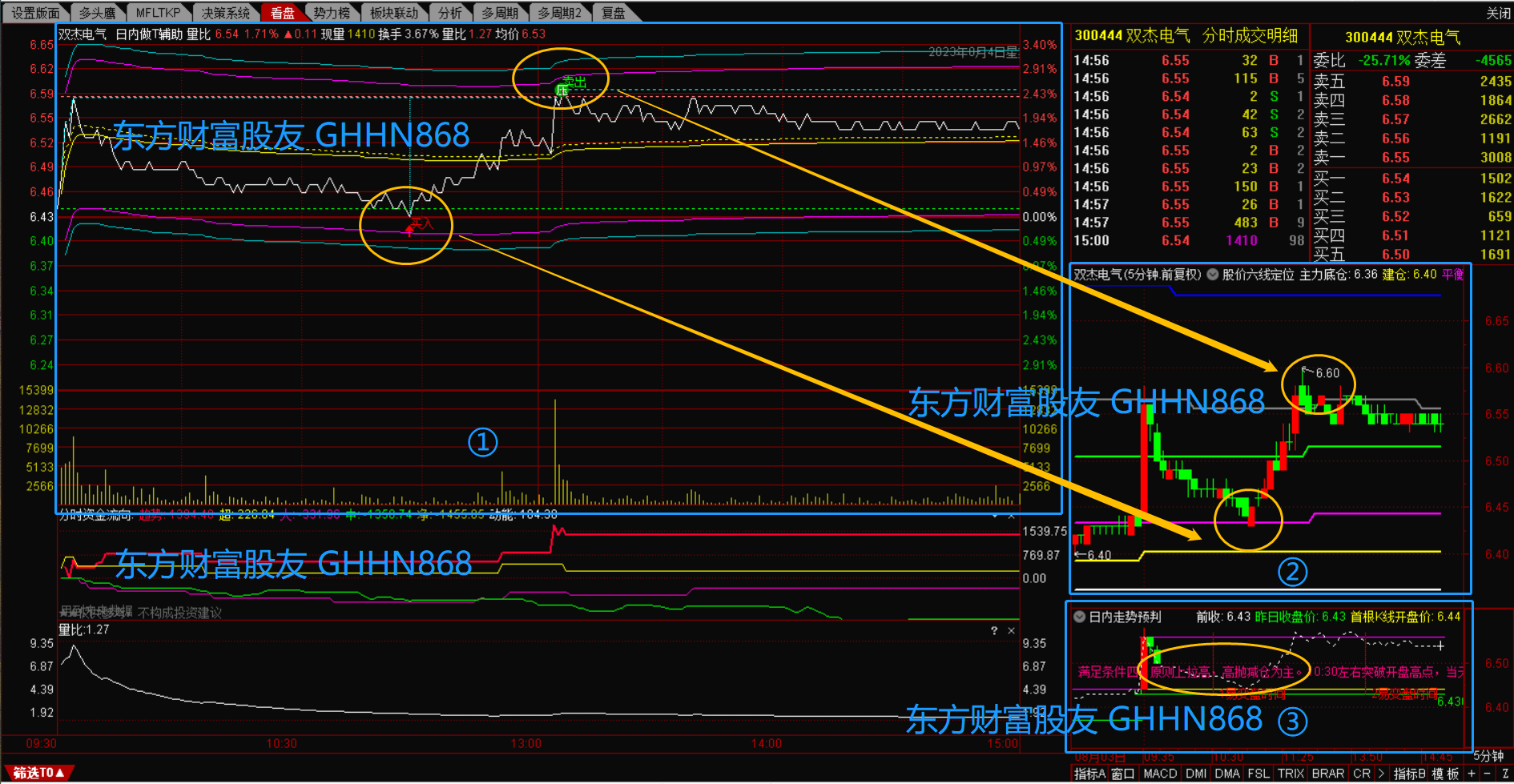Image resolution: width=1514 pixels, height=784 pixels.
Task: Click the 卖一 price 6.55
Action: (x=1395, y=158)
